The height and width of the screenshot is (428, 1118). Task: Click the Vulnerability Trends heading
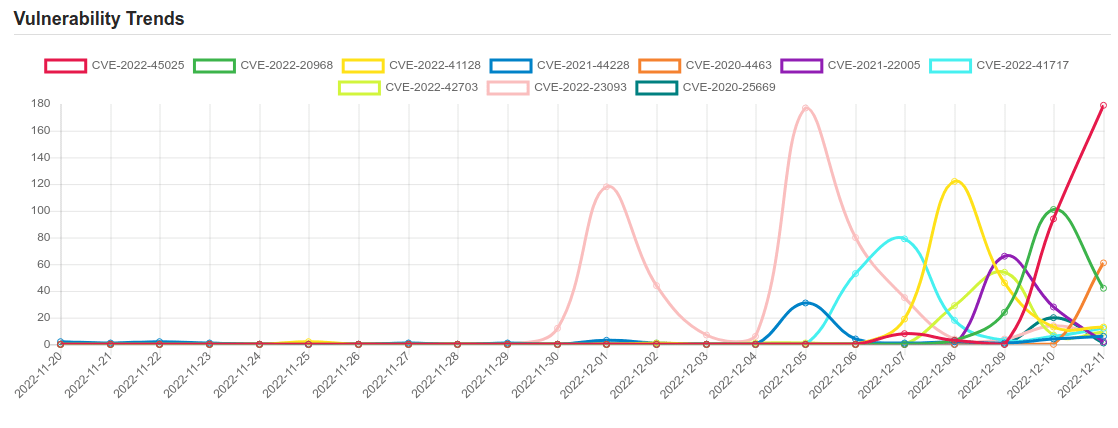pyautogui.click(x=99, y=19)
